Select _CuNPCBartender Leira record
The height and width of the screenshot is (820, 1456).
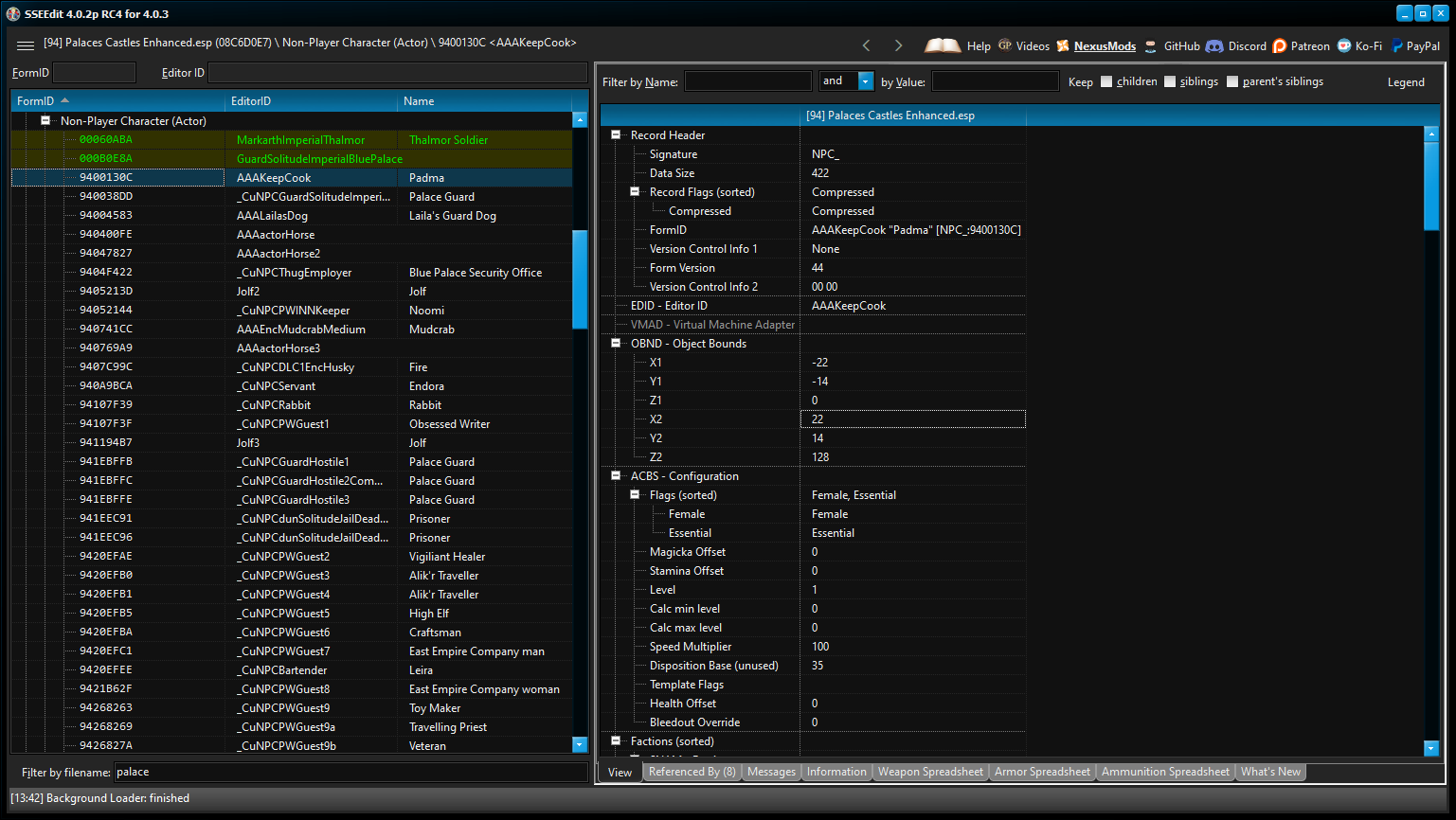pos(292,670)
